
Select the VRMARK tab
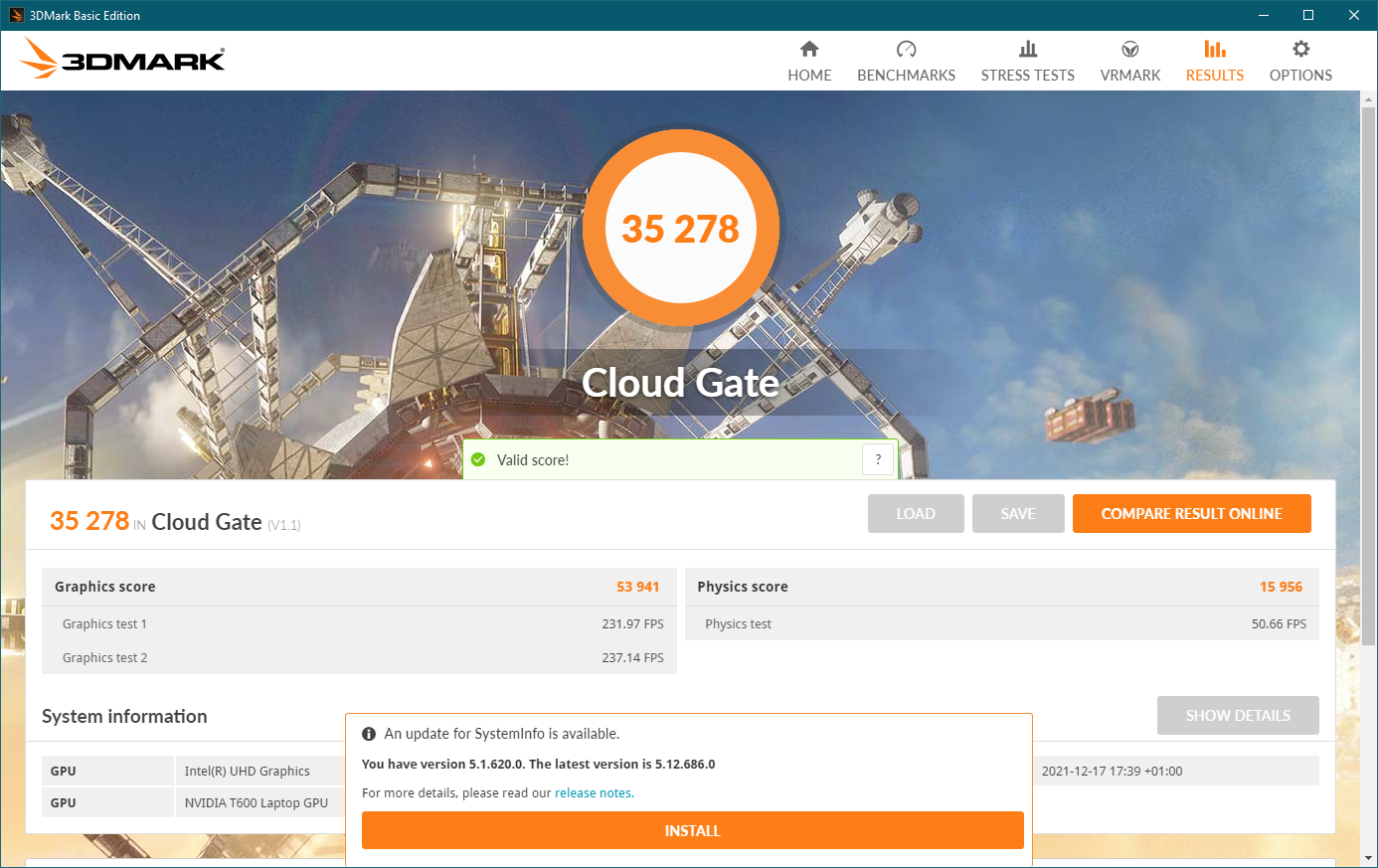(1130, 75)
